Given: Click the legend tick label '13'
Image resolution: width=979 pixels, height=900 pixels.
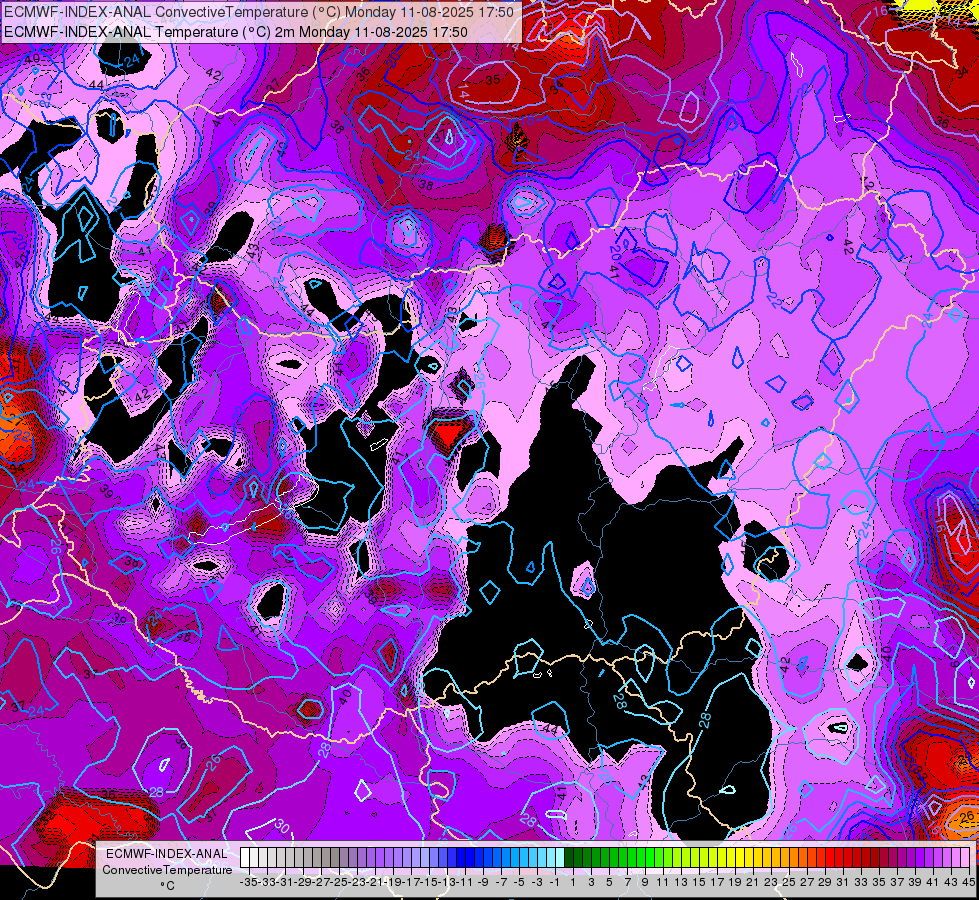Looking at the screenshot, I should click(681, 882).
